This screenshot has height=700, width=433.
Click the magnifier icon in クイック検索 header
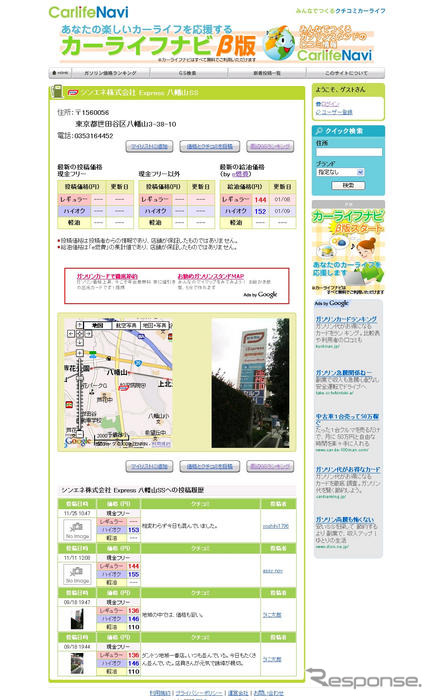pos(319,131)
